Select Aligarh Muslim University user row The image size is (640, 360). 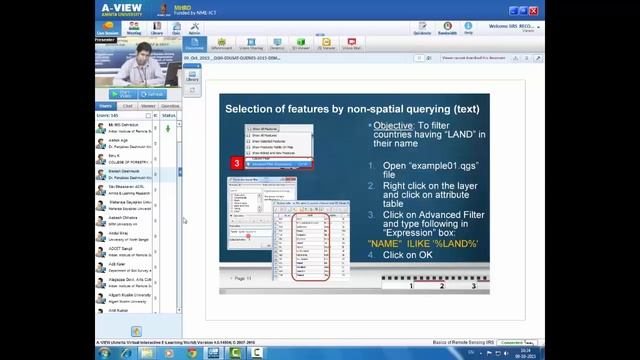(124, 298)
